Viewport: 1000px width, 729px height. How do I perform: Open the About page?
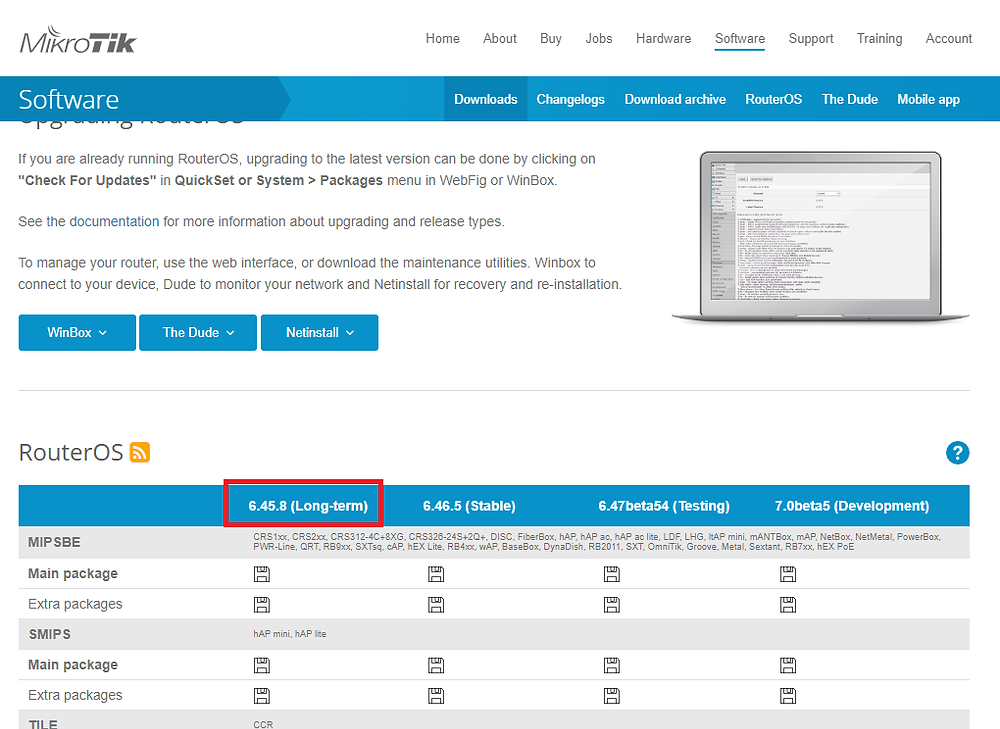499,38
